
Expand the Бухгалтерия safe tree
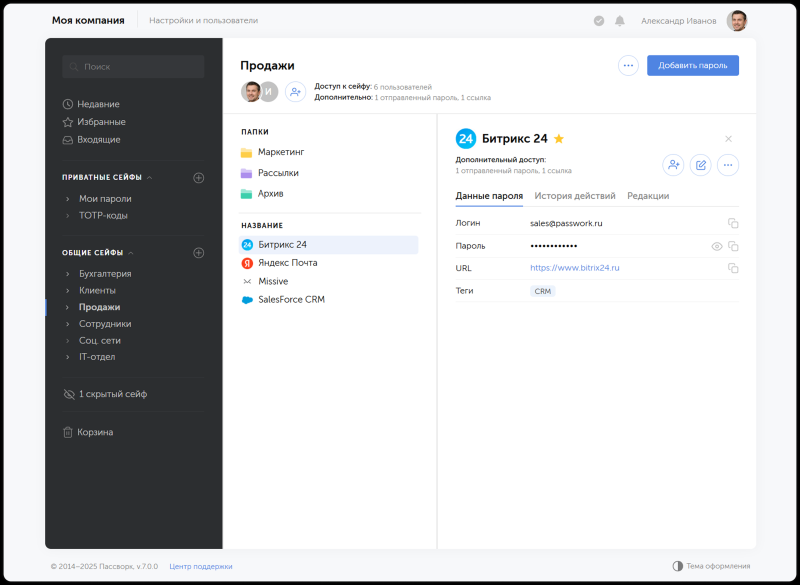[67, 274]
